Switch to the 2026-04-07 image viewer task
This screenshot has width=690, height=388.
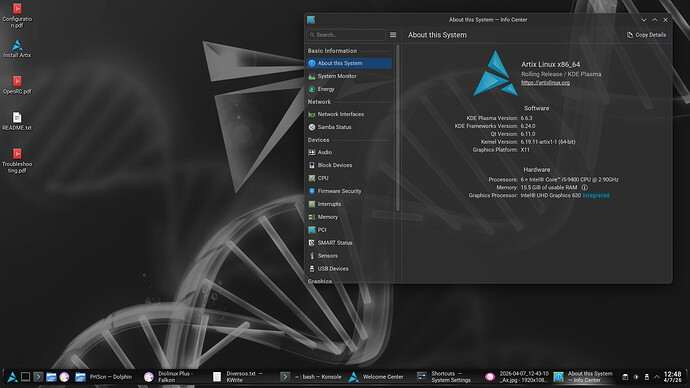pos(517,377)
